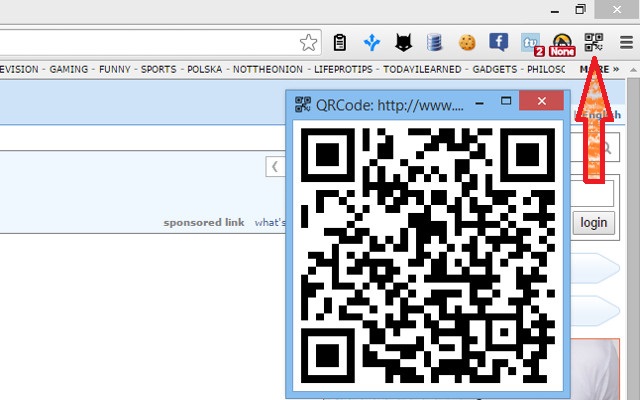The height and width of the screenshot is (400, 640).
Task: Go to SPORTS in the top bar
Action: tap(158, 69)
